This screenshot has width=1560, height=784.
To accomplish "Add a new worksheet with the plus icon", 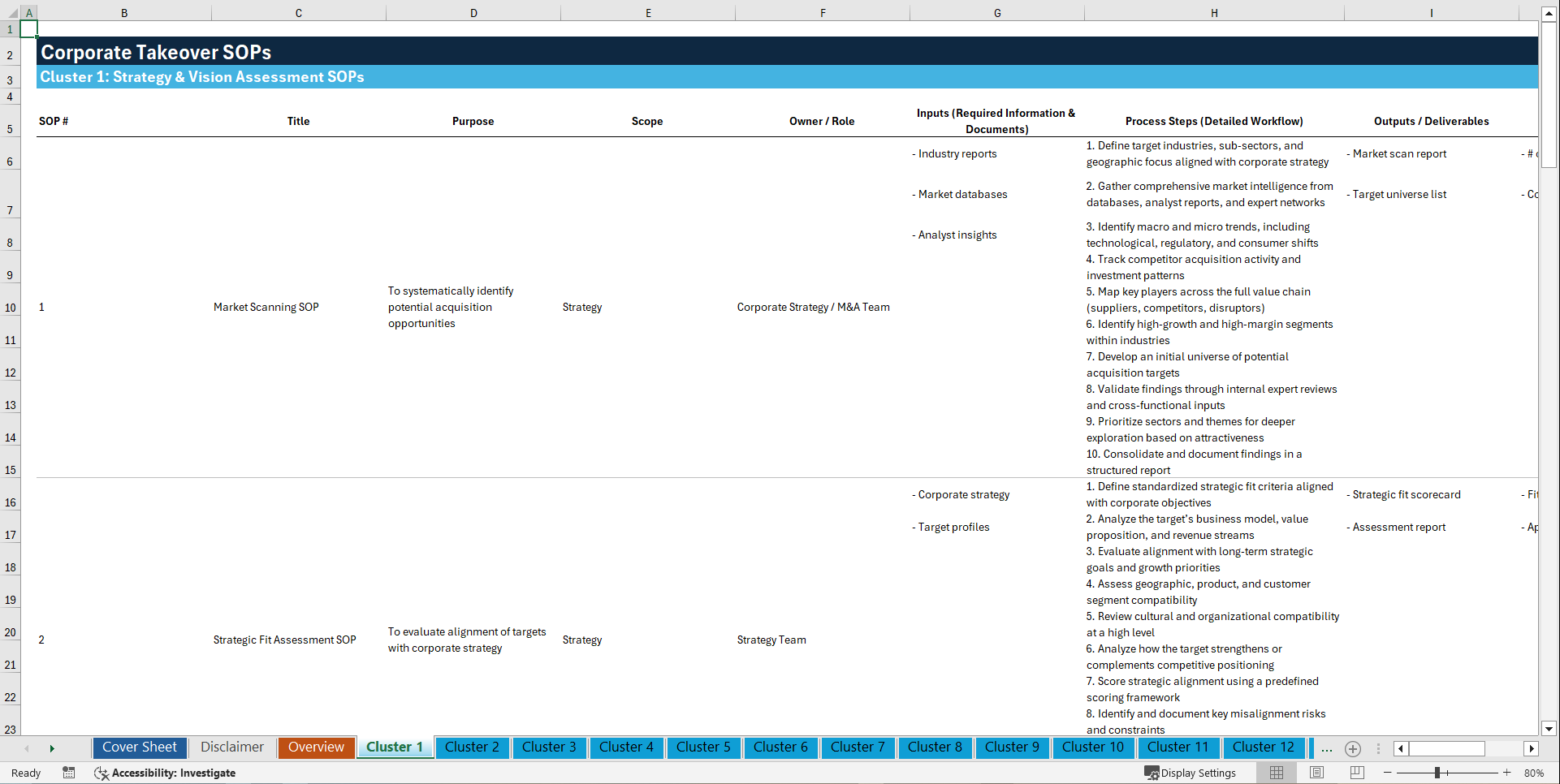I will [1353, 748].
